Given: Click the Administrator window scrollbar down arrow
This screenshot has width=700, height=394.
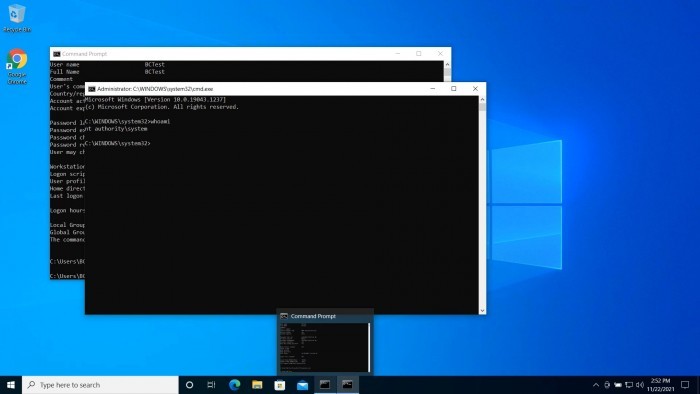Looking at the screenshot, I should pyautogui.click(x=482, y=311).
